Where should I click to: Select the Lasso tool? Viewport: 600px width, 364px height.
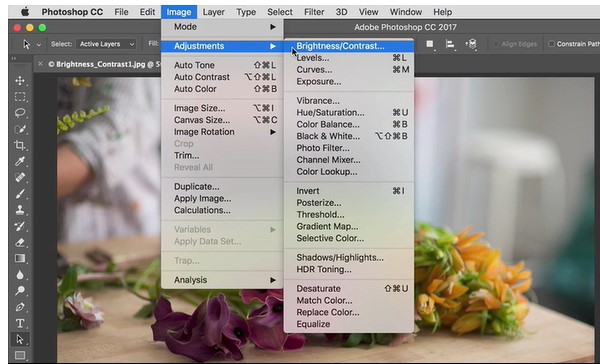(20, 113)
